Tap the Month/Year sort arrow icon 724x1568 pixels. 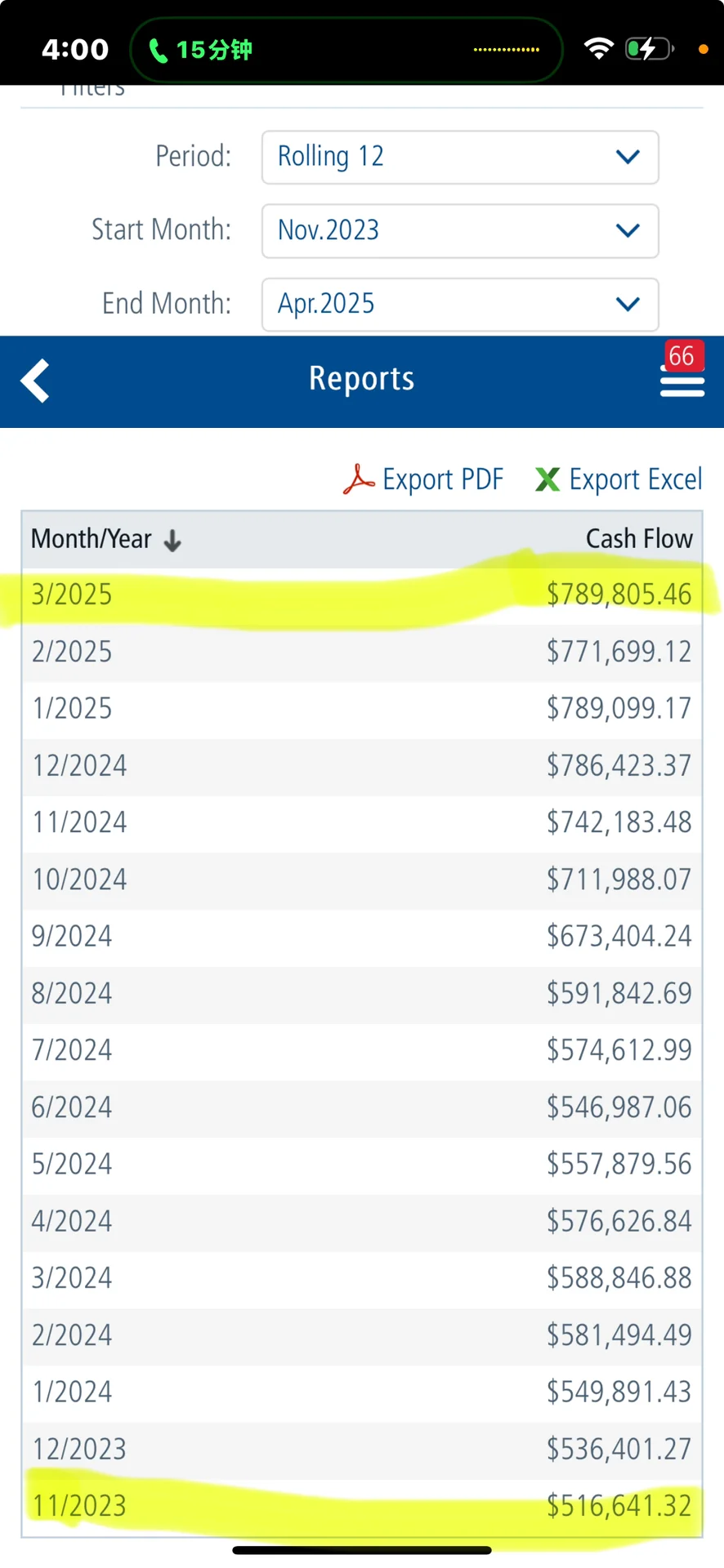[172, 541]
